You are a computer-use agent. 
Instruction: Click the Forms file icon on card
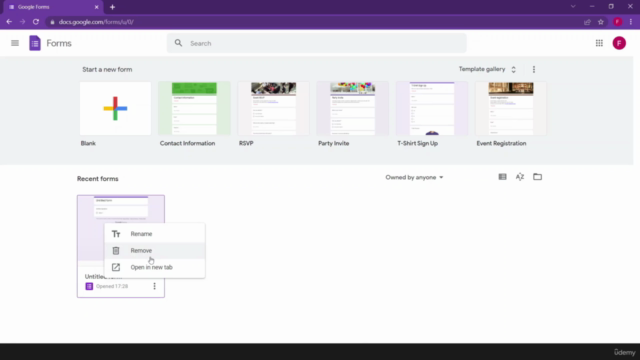point(89,286)
